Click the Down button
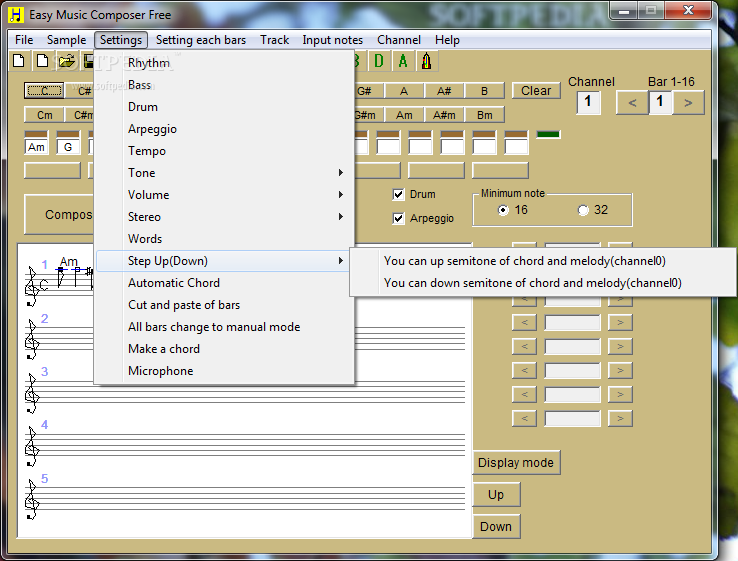Screen dimensions: 738x561 tap(496, 526)
